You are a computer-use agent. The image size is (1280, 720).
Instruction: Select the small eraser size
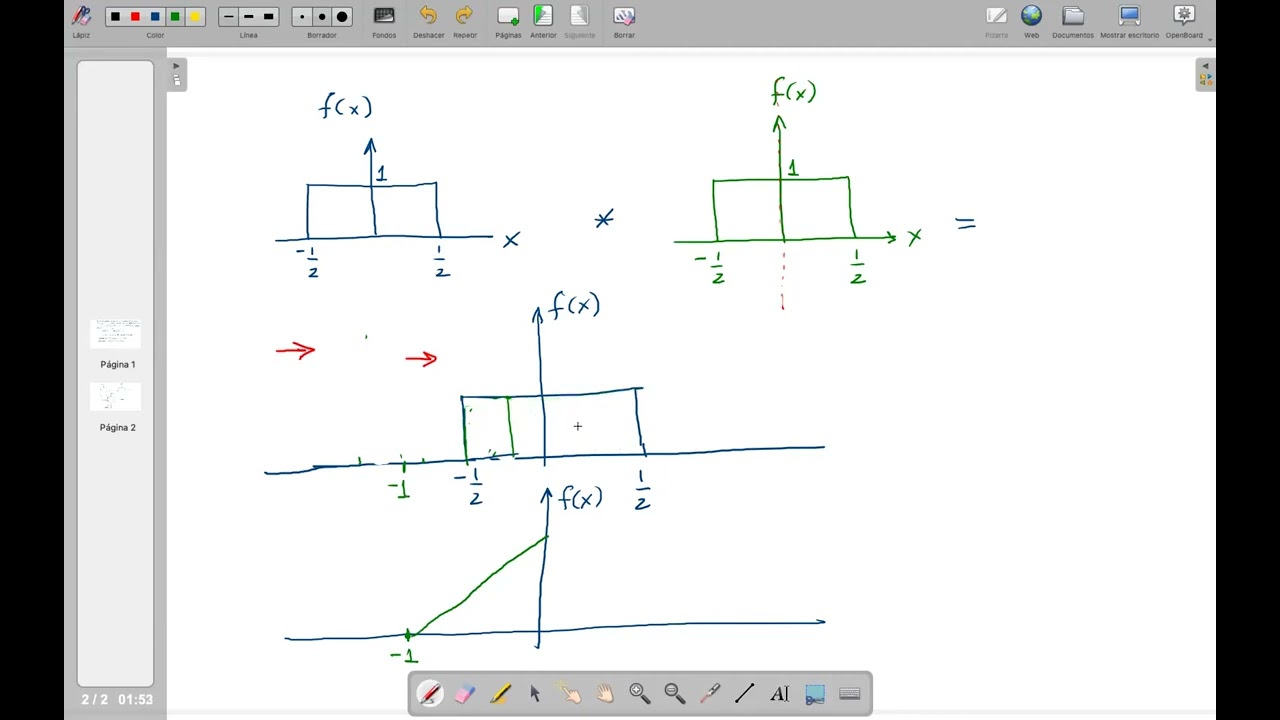(303, 17)
